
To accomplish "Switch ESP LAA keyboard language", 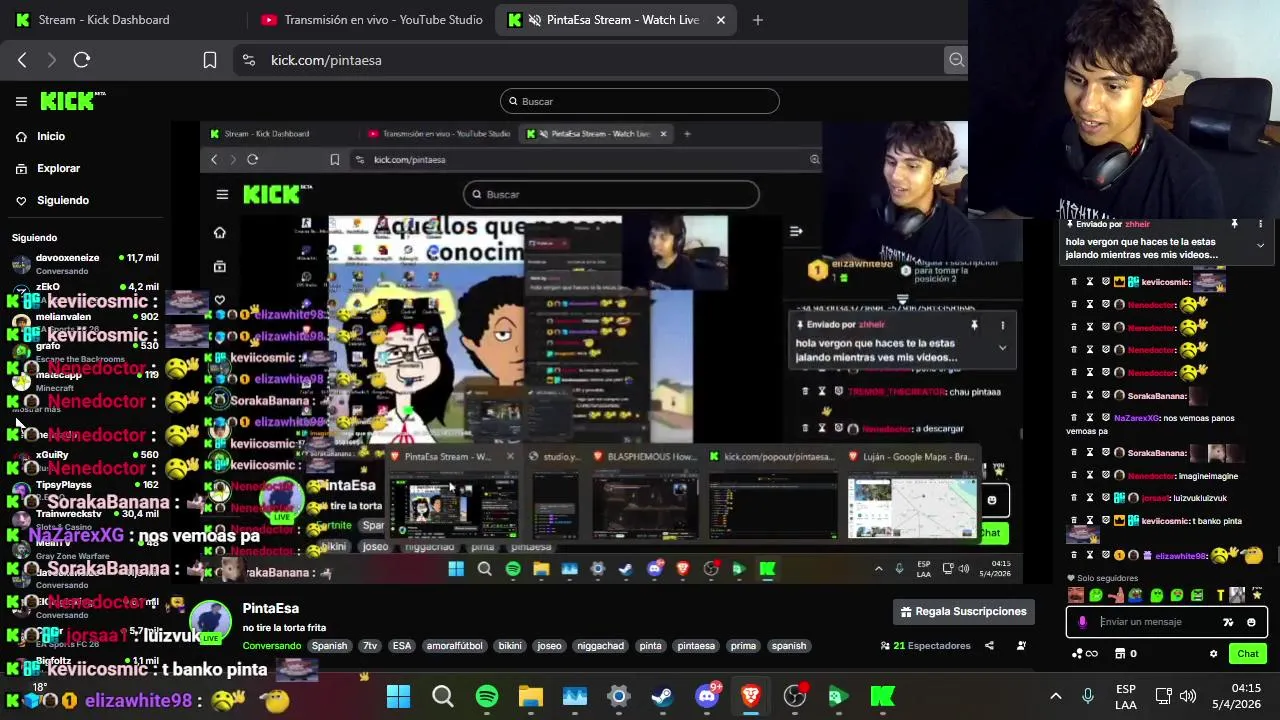I will click(1126, 697).
